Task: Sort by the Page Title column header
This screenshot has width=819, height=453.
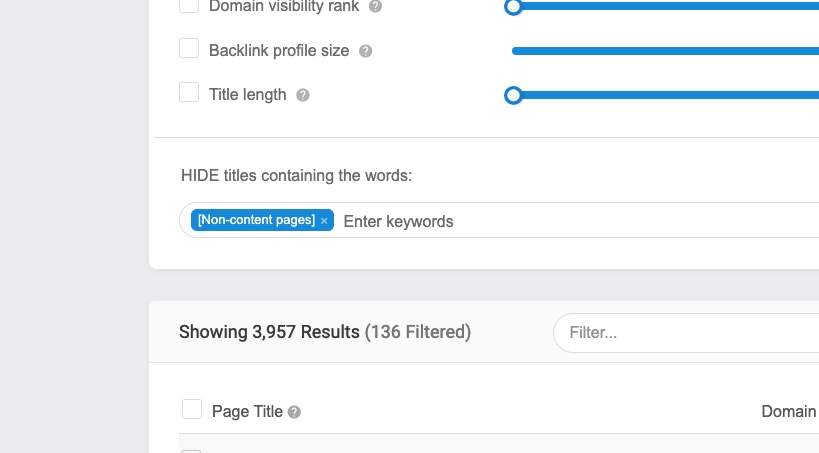Action: [x=247, y=412]
